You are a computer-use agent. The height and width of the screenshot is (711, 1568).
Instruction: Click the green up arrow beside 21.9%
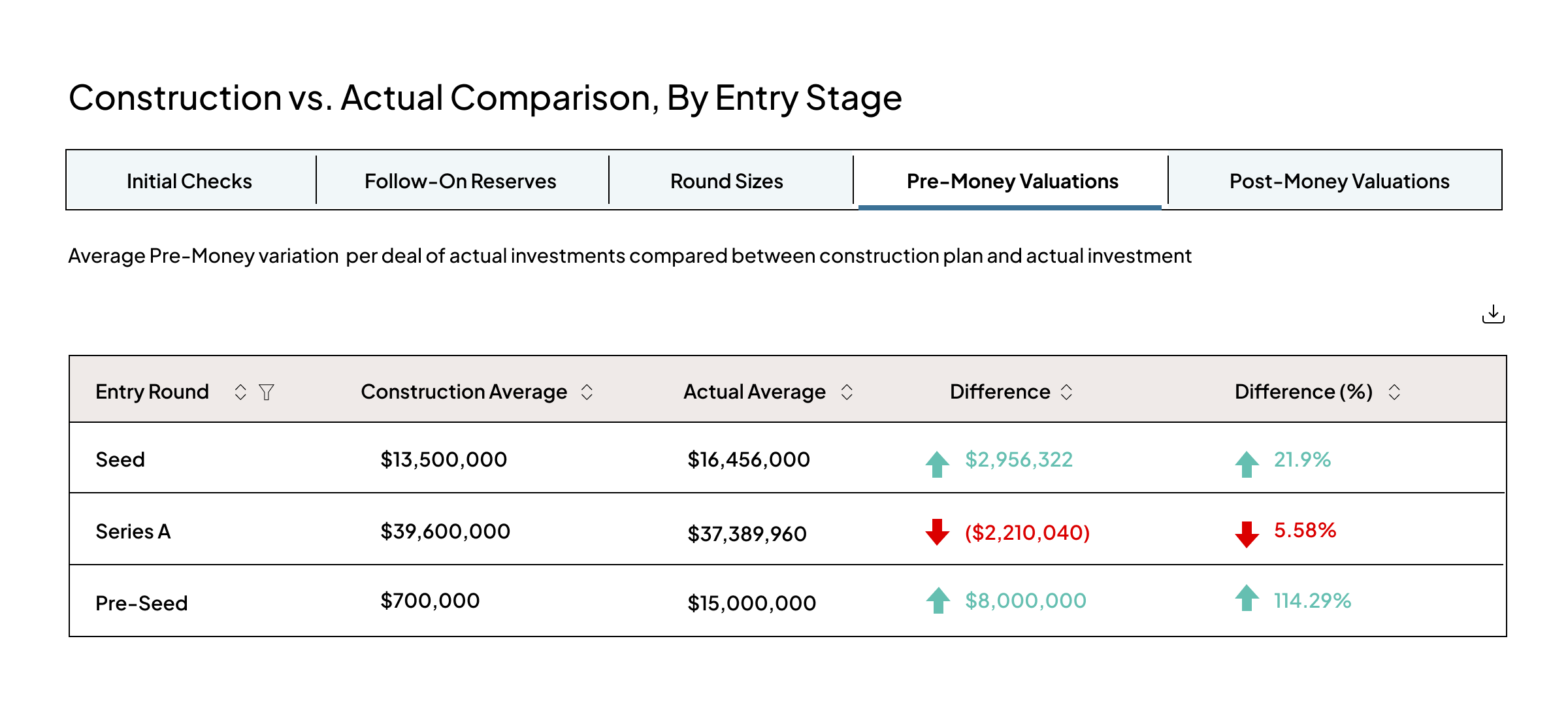pyautogui.click(x=1247, y=464)
